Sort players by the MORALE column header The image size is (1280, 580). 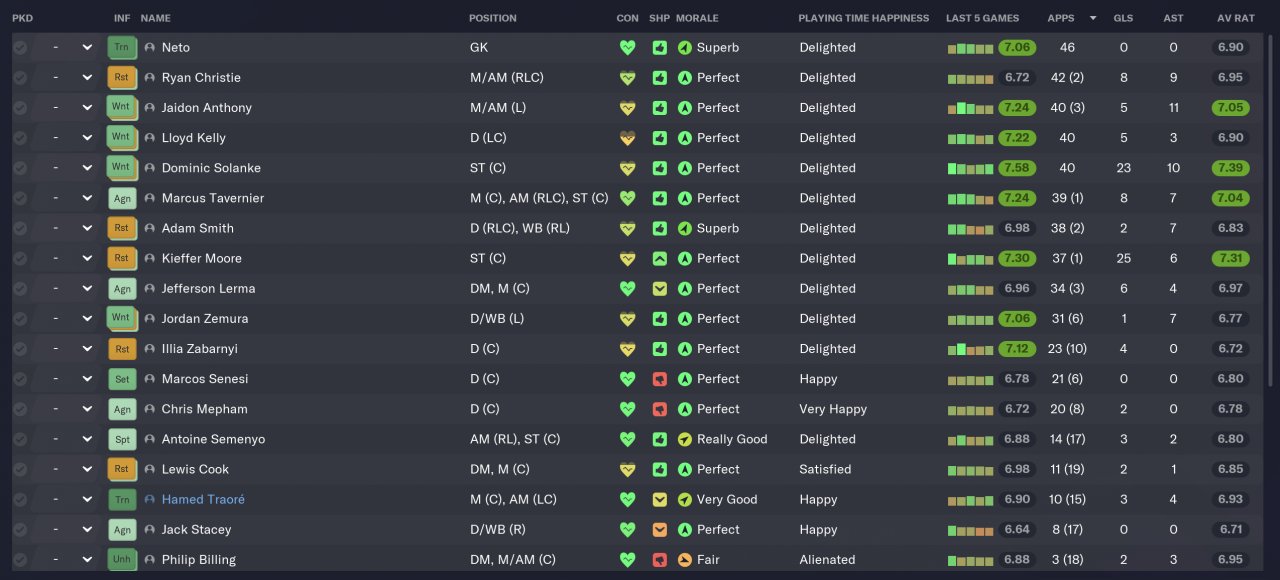697,18
